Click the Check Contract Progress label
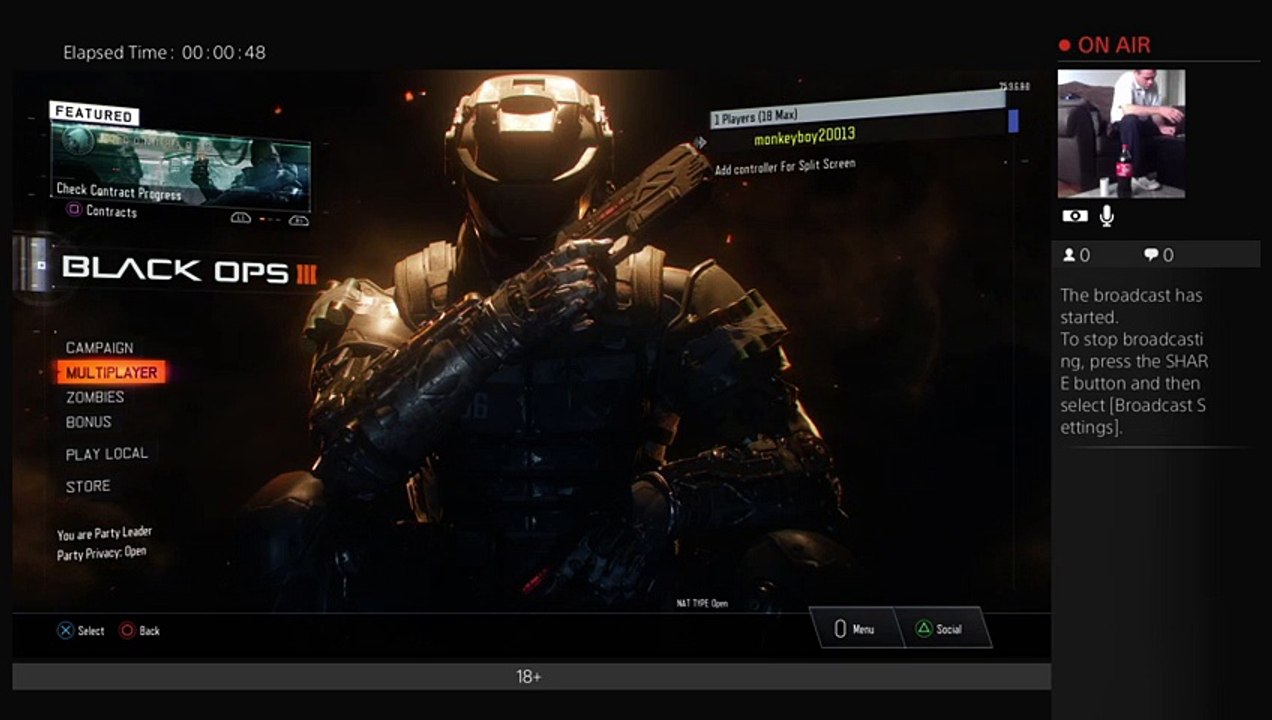This screenshot has width=1272, height=720. click(x=119, y=190)
